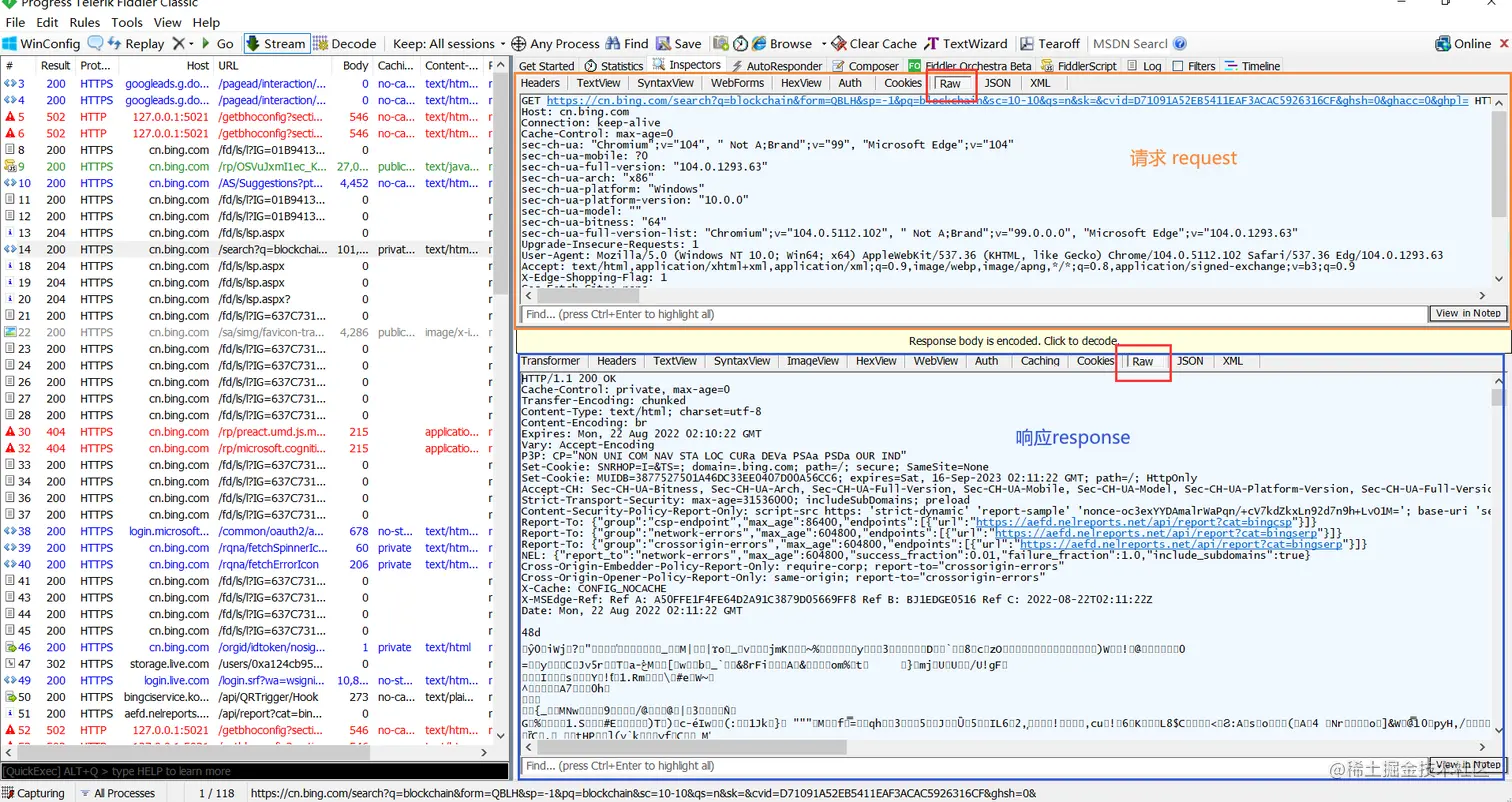The image size is (1512, 802).
Task: Click 'Response body is encoded. Click to decode.' bar
Action: [1013, 341]
